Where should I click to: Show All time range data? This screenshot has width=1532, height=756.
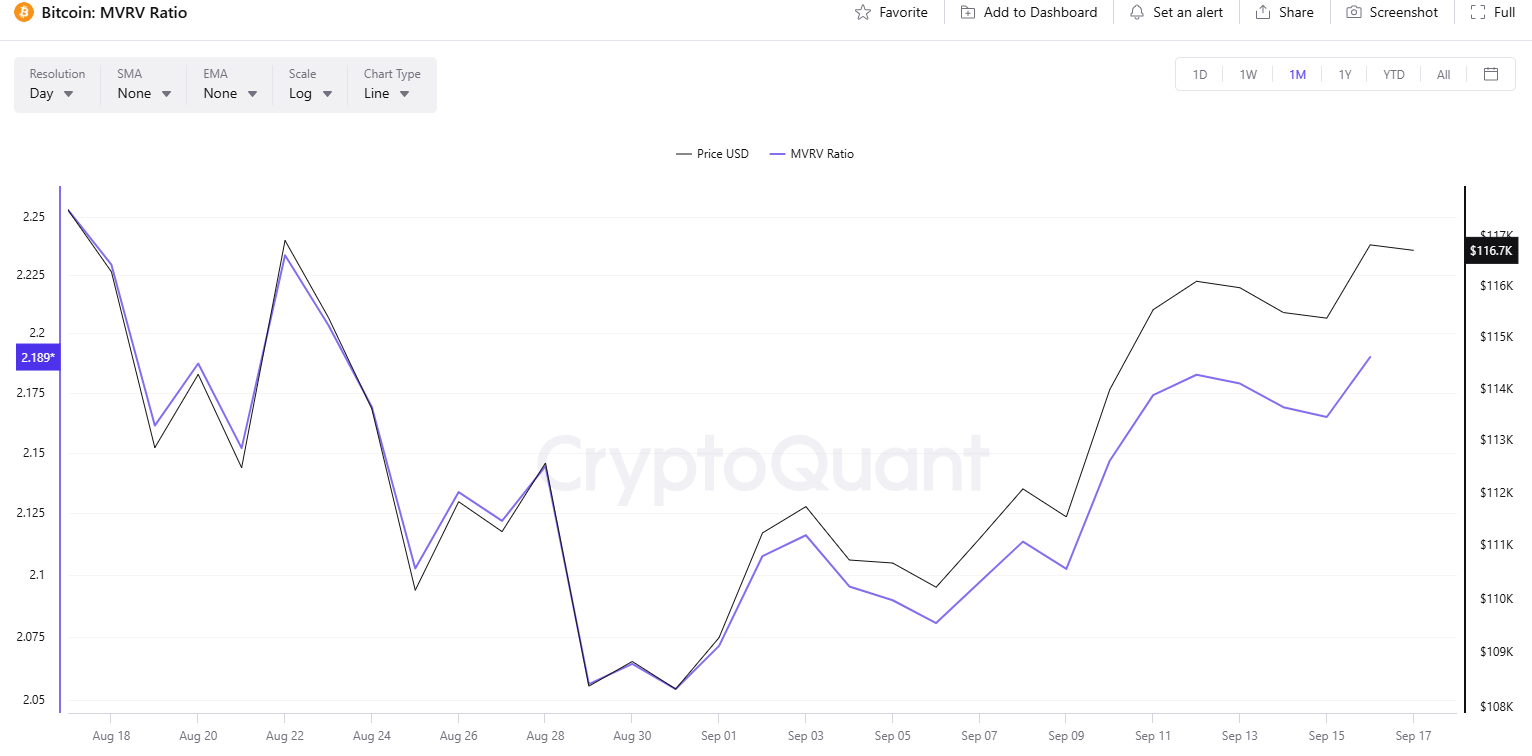coord(1443,75)
